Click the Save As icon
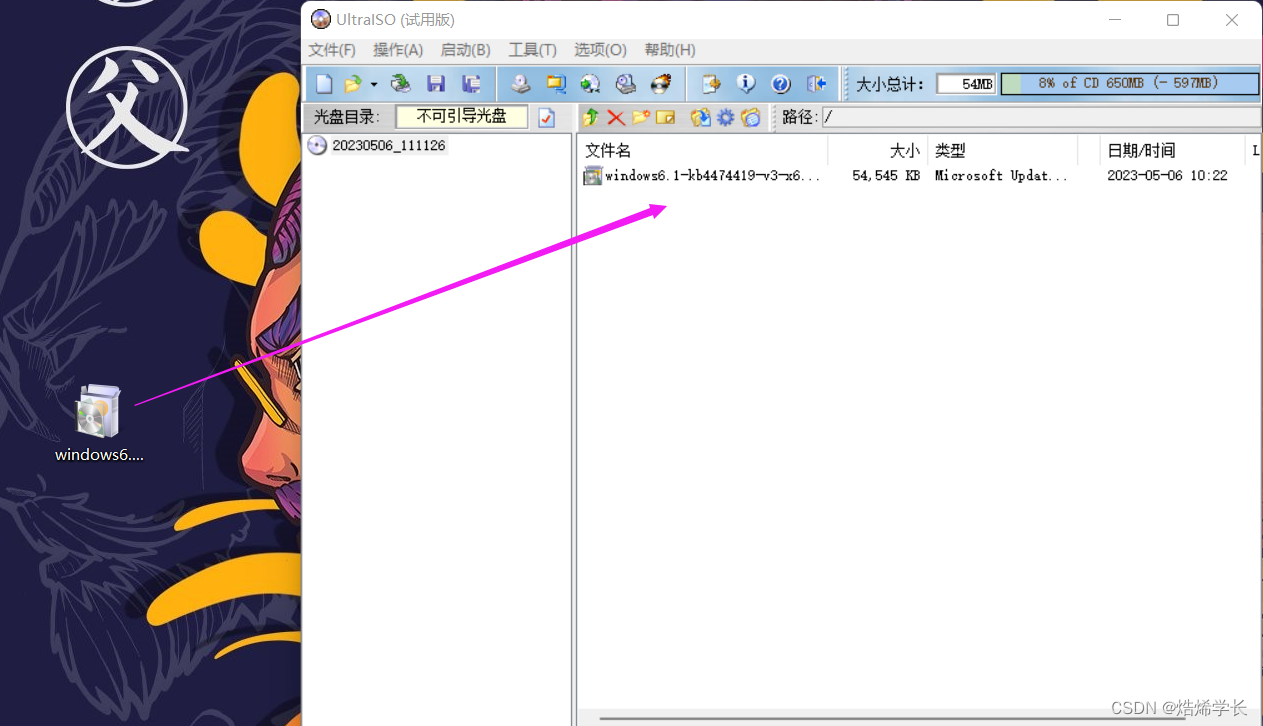This screenshot has height=726, width=1263. click(471, 84)
